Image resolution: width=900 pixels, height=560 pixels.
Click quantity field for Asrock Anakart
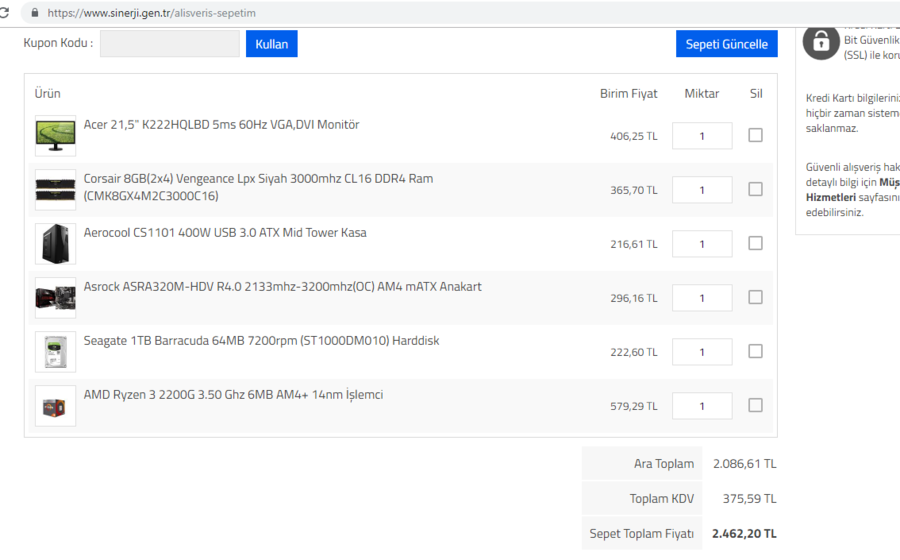(x=702, y=298)
